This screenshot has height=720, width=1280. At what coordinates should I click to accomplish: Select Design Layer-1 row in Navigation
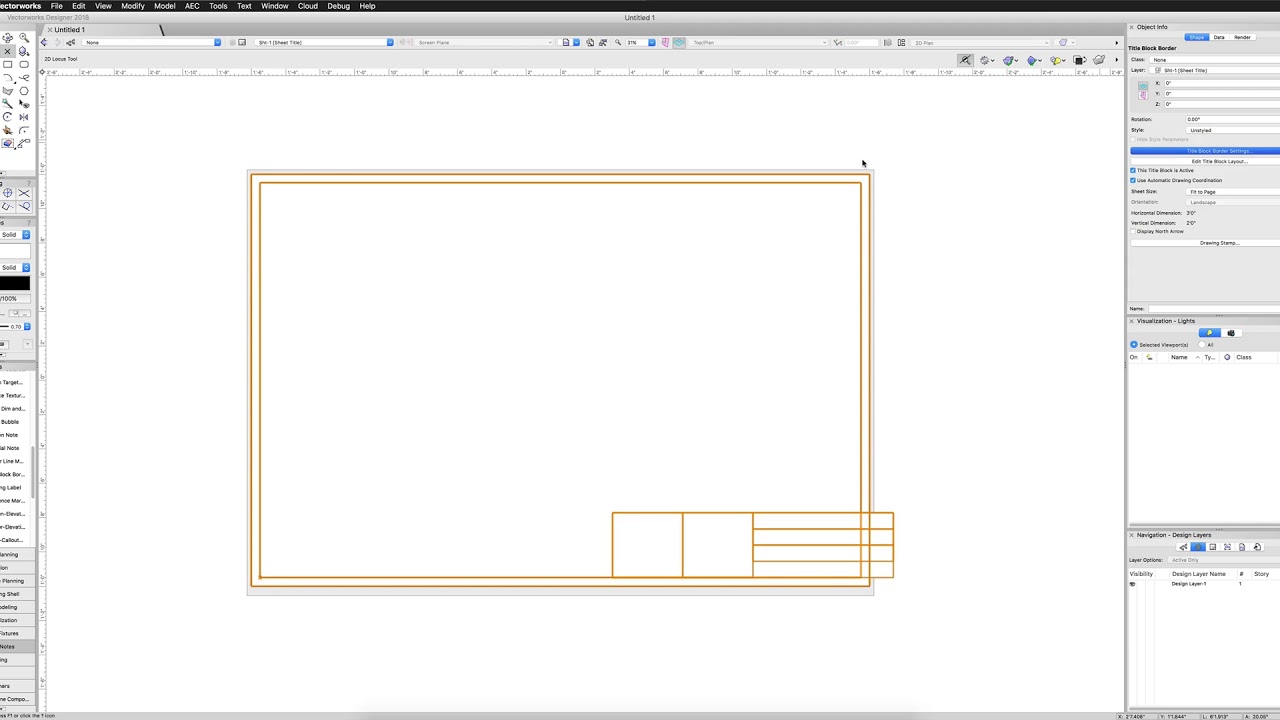pos(1204,584)
